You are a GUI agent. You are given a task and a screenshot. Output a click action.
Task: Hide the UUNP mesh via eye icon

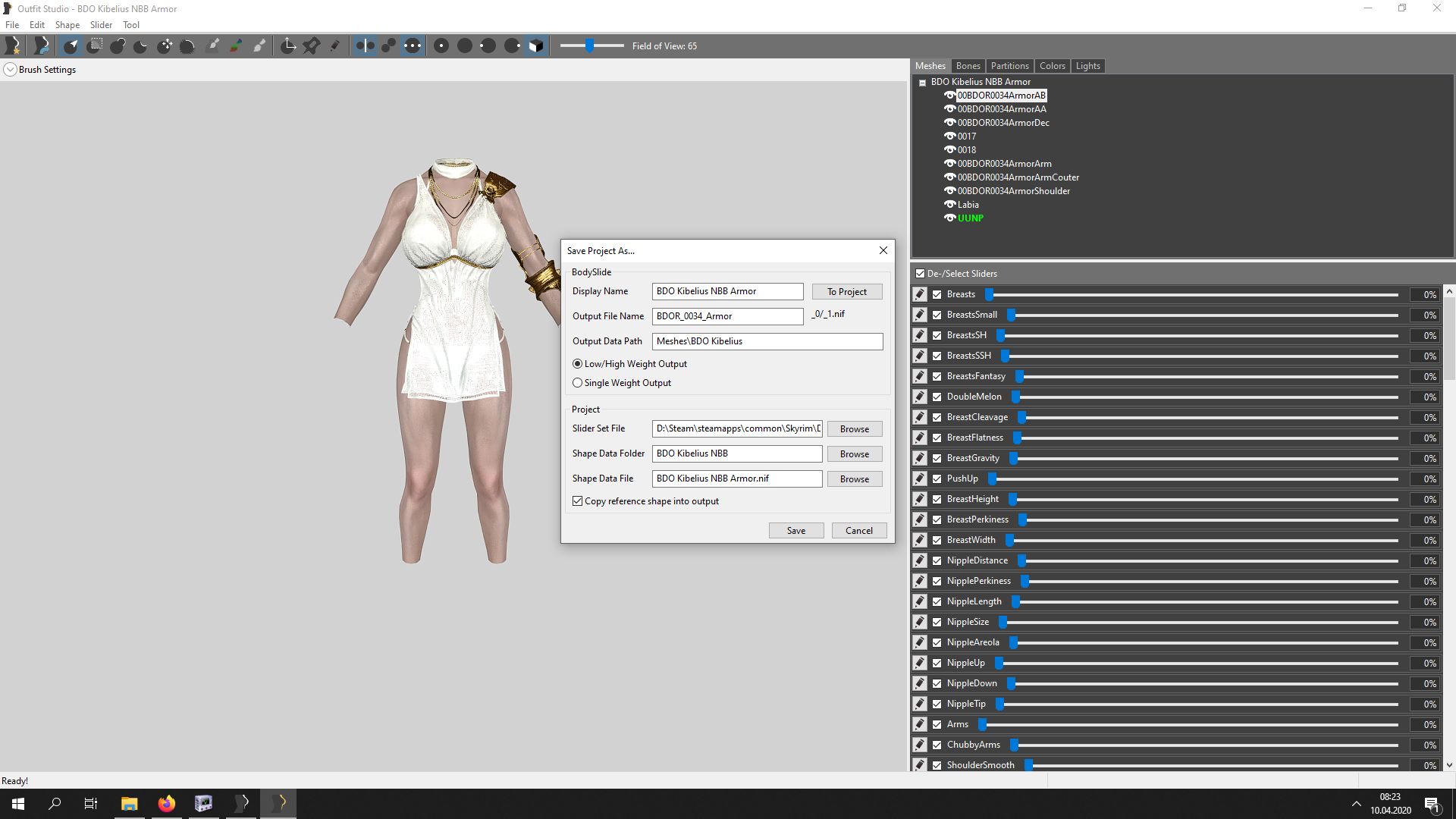point(949,218)
